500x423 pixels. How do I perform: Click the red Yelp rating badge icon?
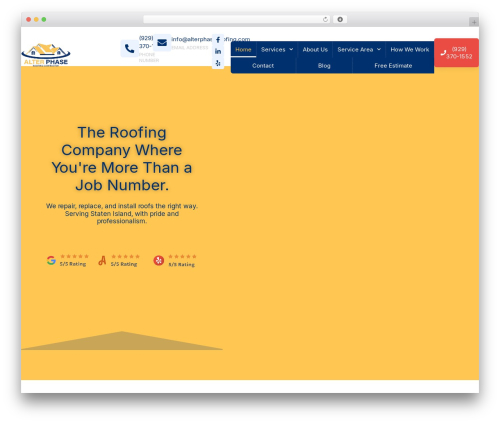pos(159,260)
